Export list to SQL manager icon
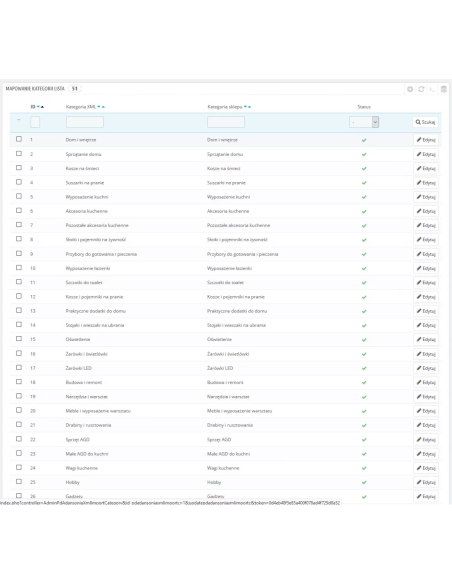This screenshot has height=584, width=452. tap(443, 89)
